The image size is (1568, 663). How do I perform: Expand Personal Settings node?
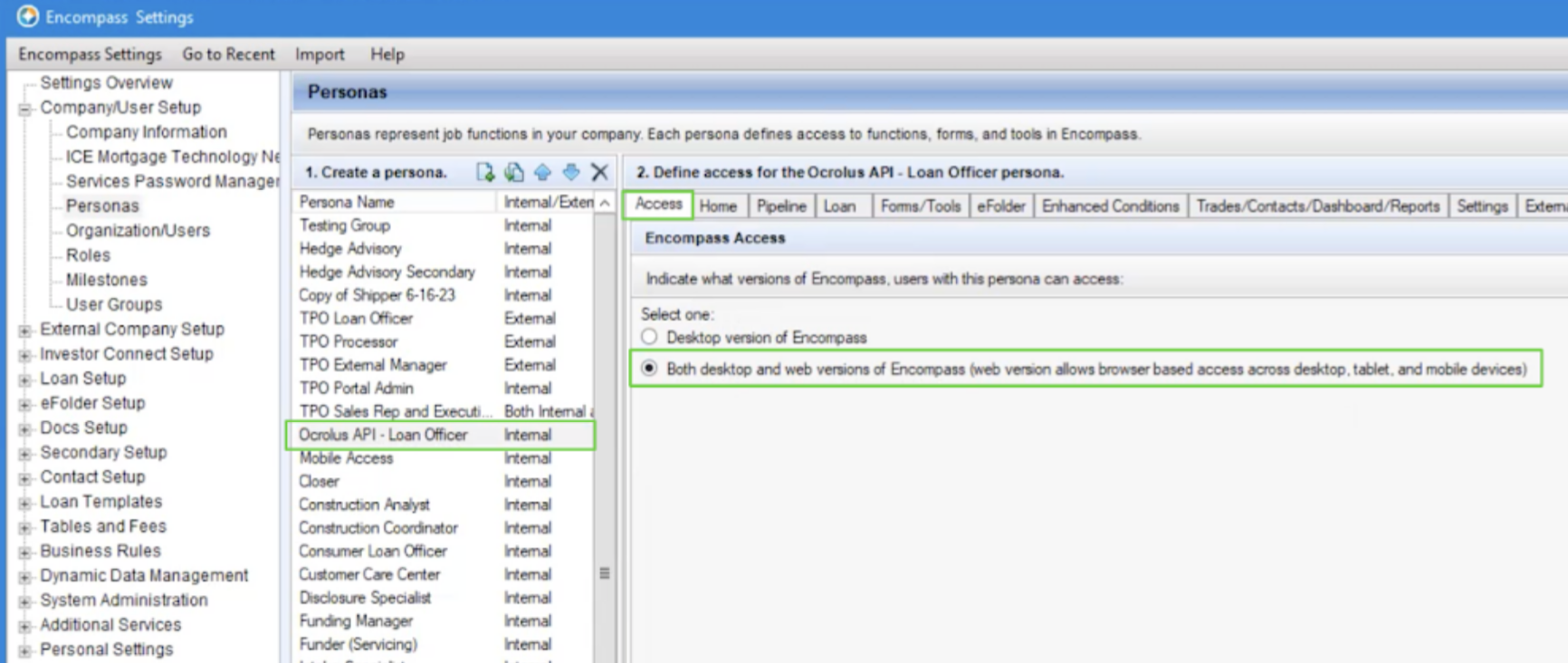(25, 650)
